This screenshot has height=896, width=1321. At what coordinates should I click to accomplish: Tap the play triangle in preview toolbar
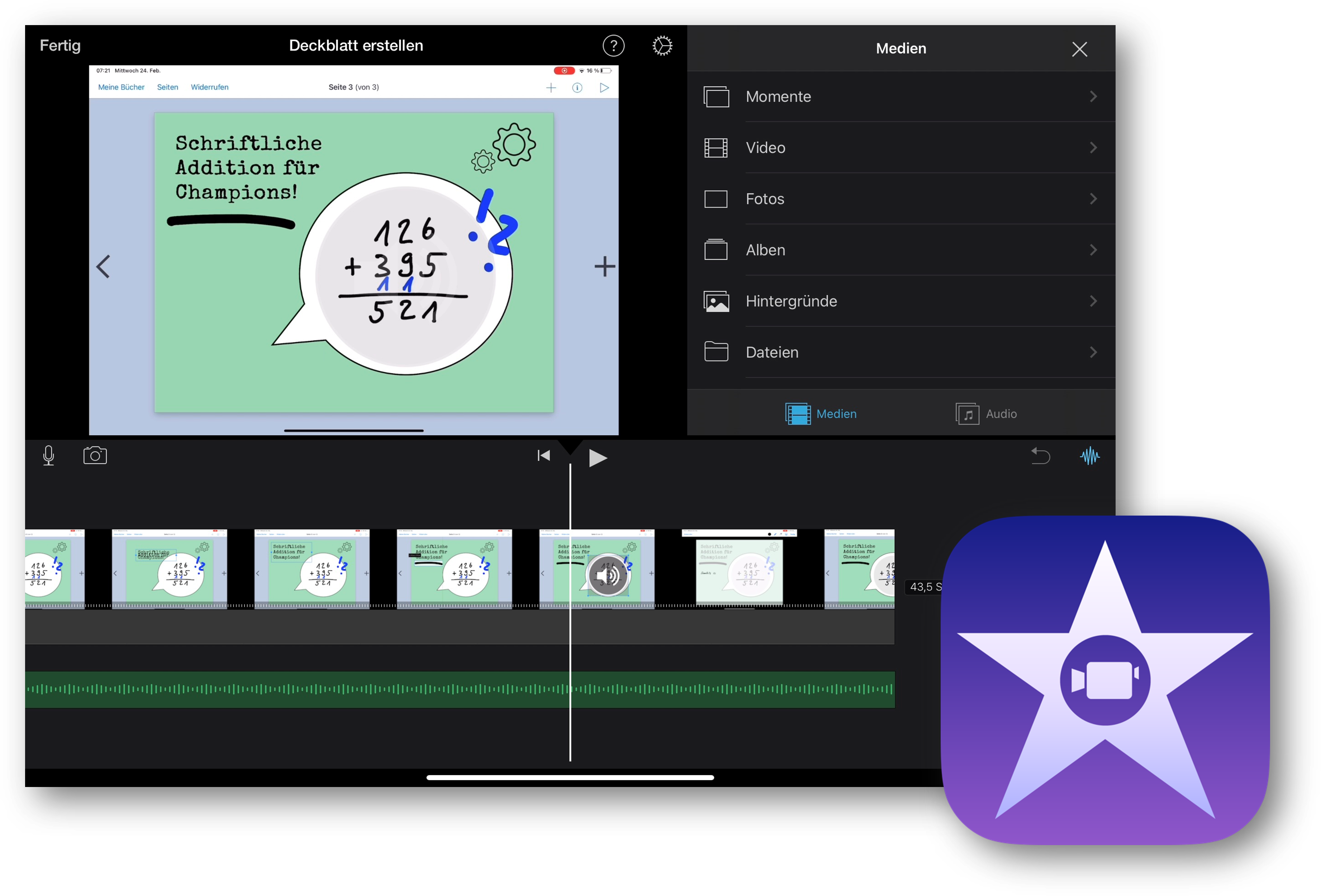coord(604,87)
